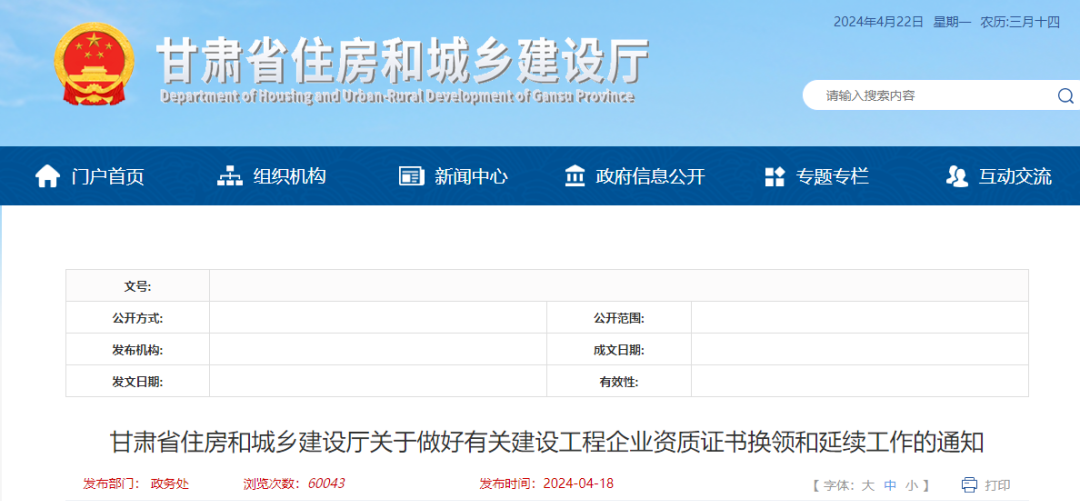Click the 发文日期 table label
This screenshot has height=501, width=1080.
(138, 382)
